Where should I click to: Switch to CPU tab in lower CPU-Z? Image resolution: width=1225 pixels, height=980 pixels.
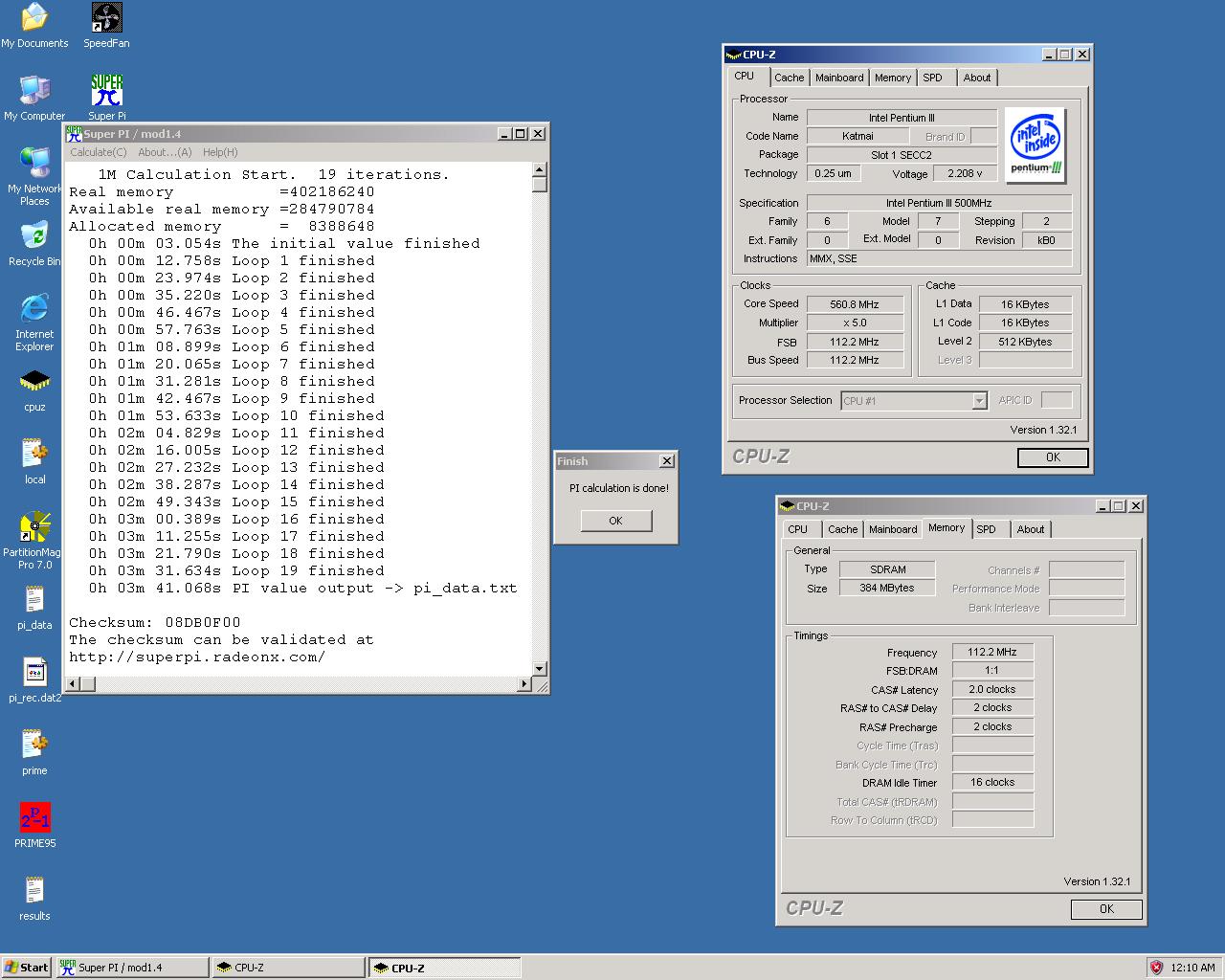tap(798, 529)
